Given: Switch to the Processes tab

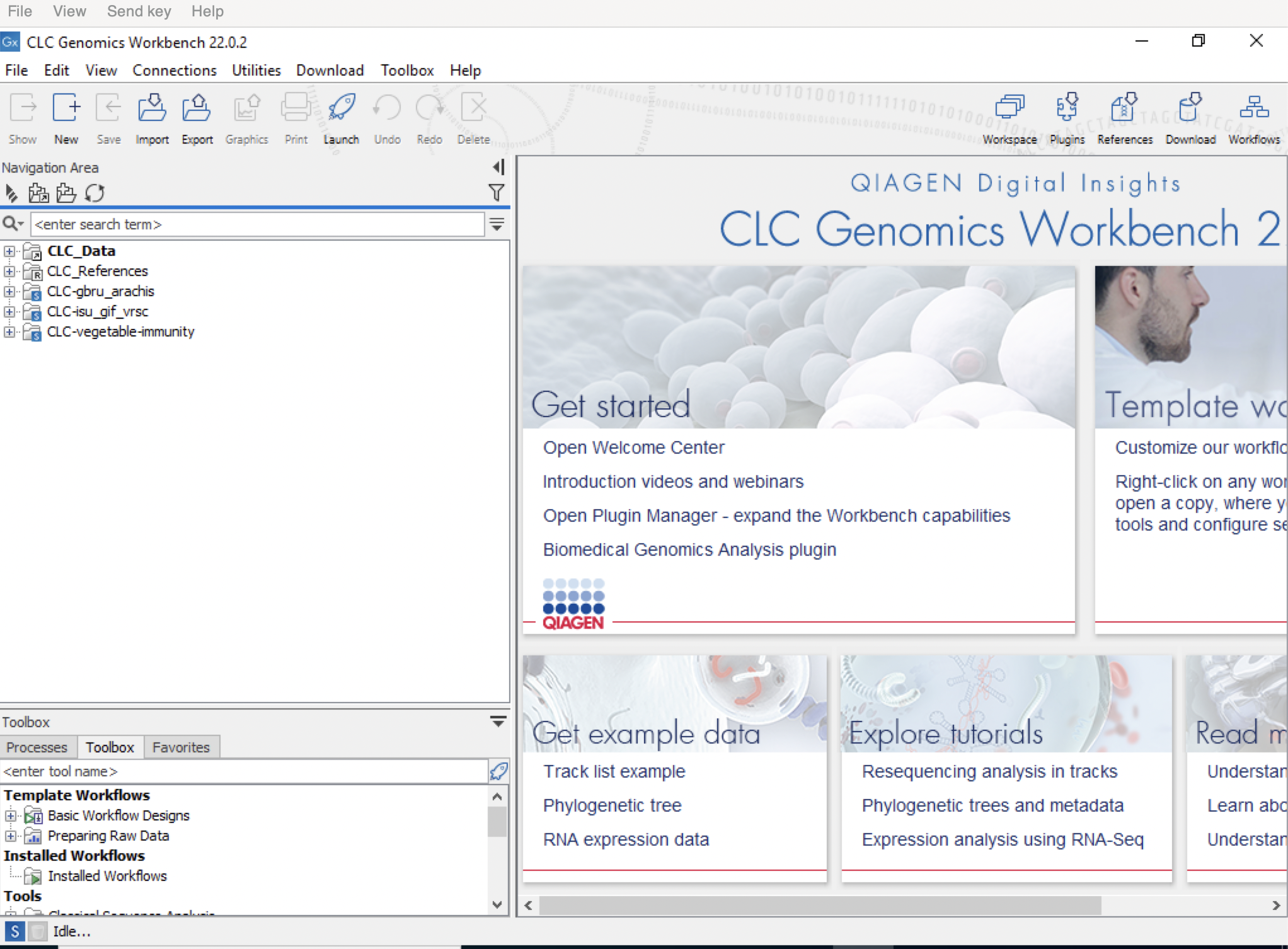Looking at the screenshot, I should 37,747.
